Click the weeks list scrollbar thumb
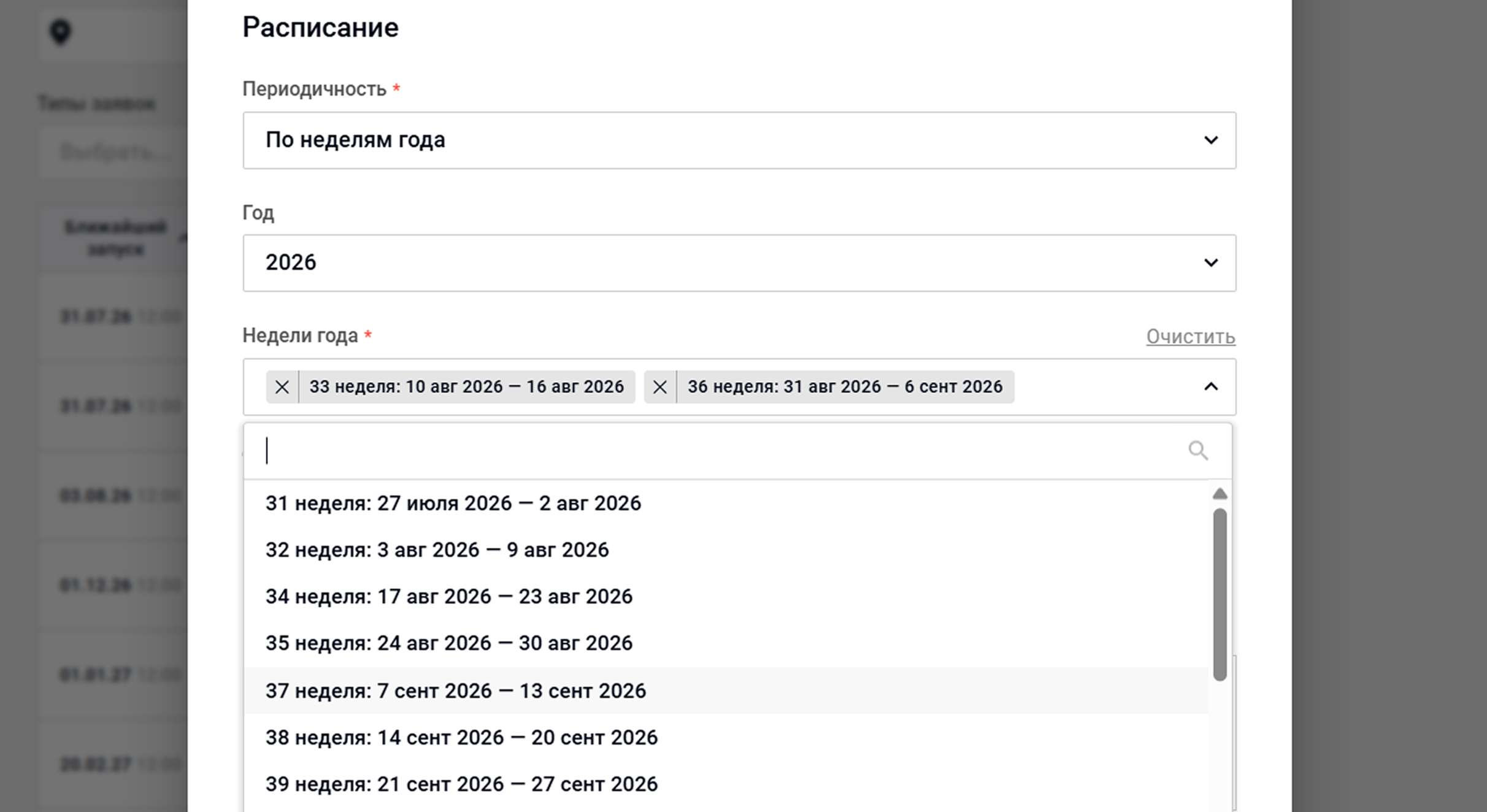The image size is (1487, 812). click(x=1220, y=594)
